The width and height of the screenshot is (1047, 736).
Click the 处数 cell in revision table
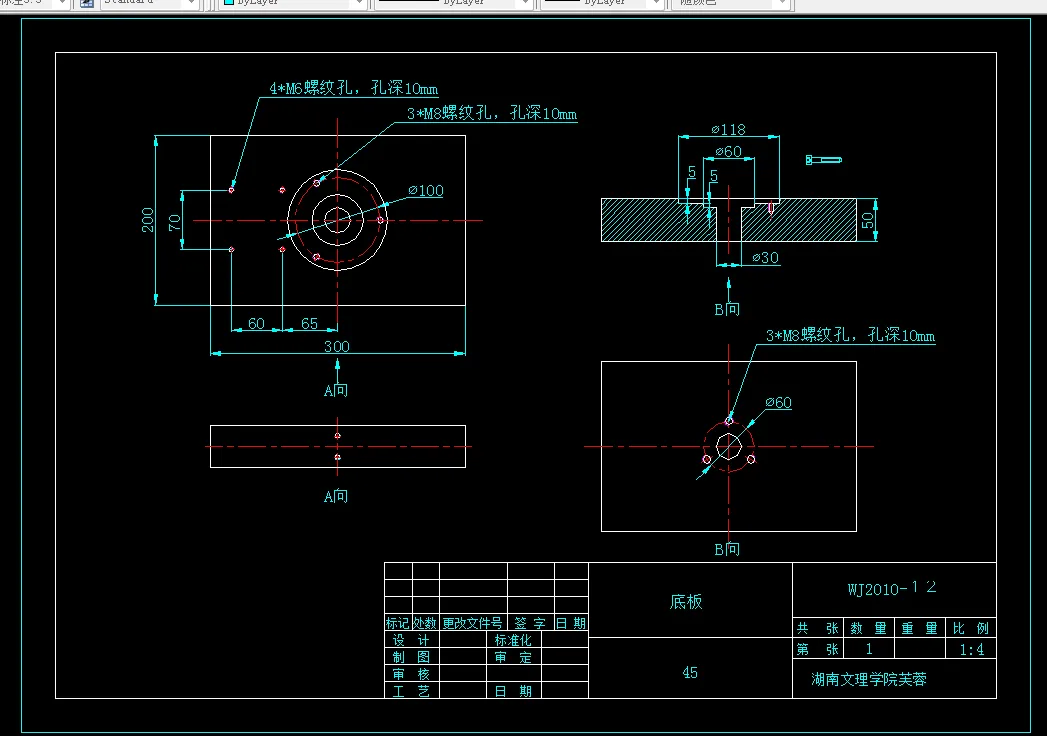pos(425,622)
